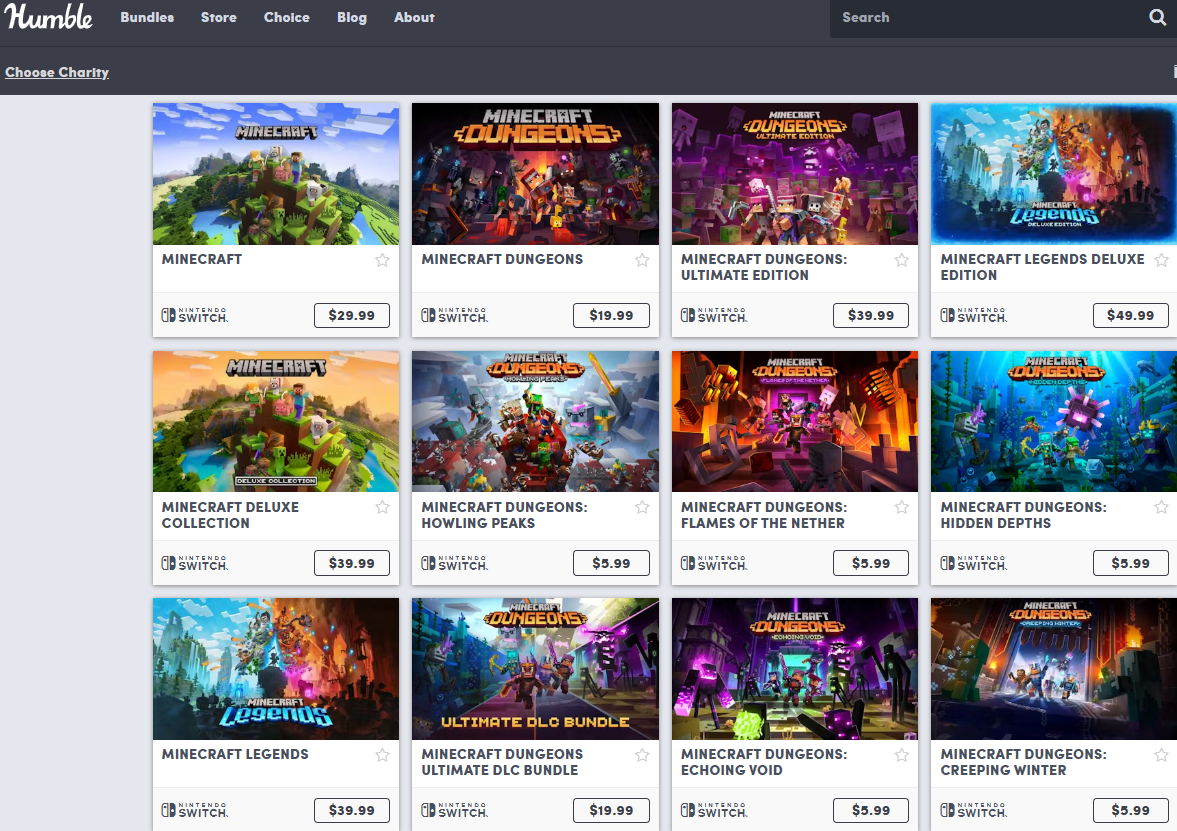This screenshot has width=1177, height=831.
Task: Open the Minecraft cover thumbnail
Action: (275, 173)
